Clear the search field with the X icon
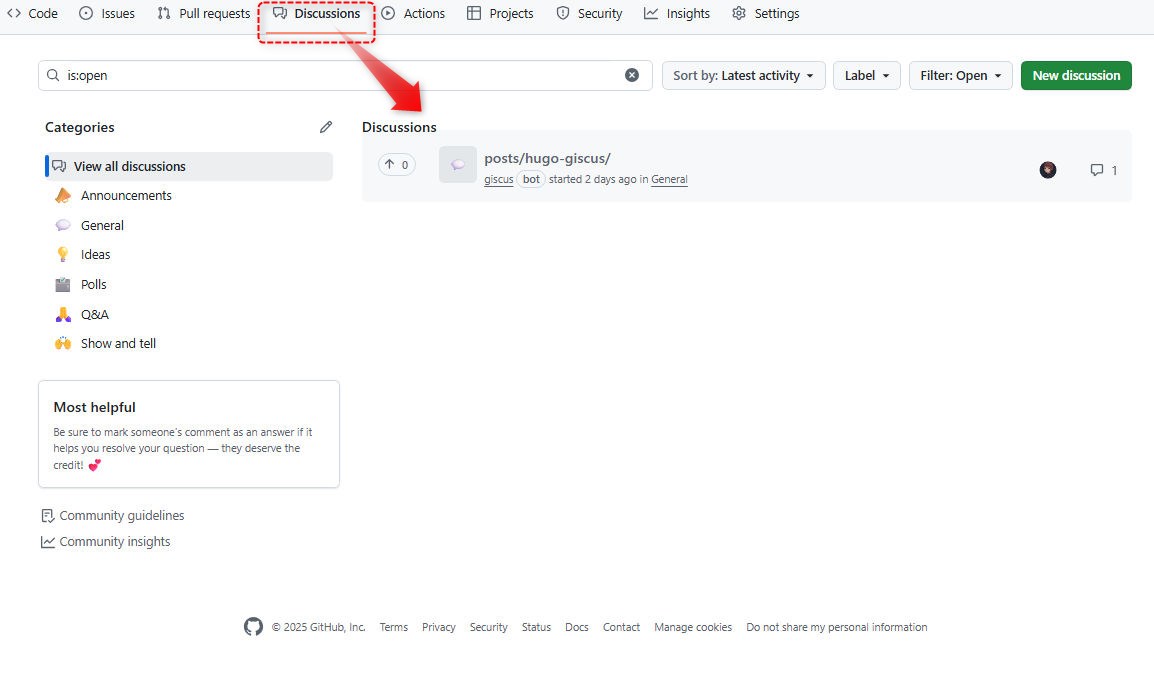Viewport: 1154px width, 690px height. point(632,75)
